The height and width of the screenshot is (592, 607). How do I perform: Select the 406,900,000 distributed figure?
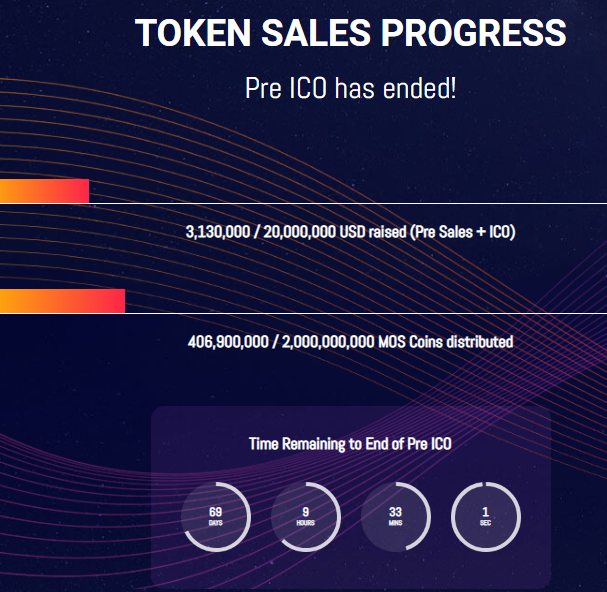pyautogui.click(x=227, y=342)
